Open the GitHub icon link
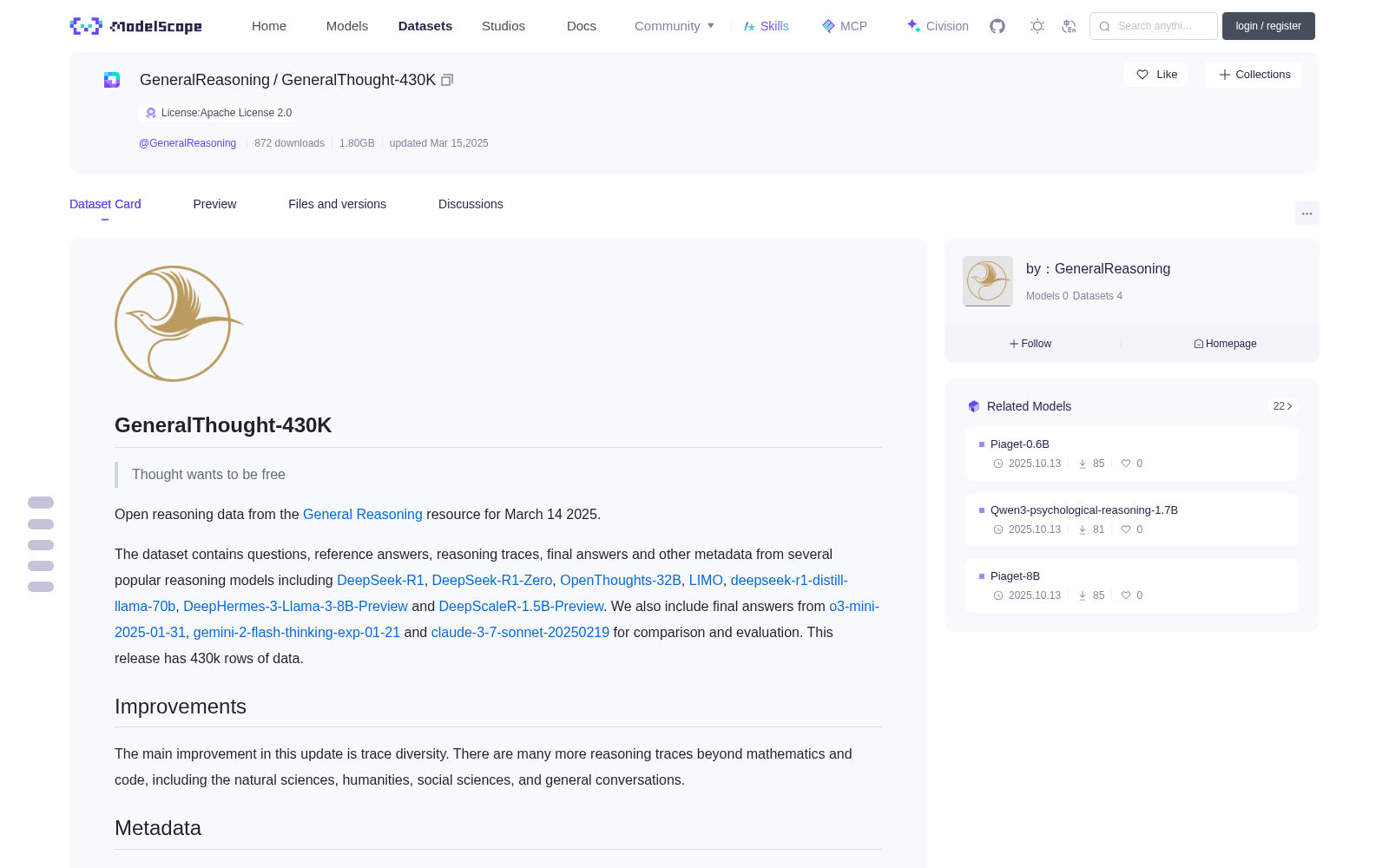 [x=997, y=26]
